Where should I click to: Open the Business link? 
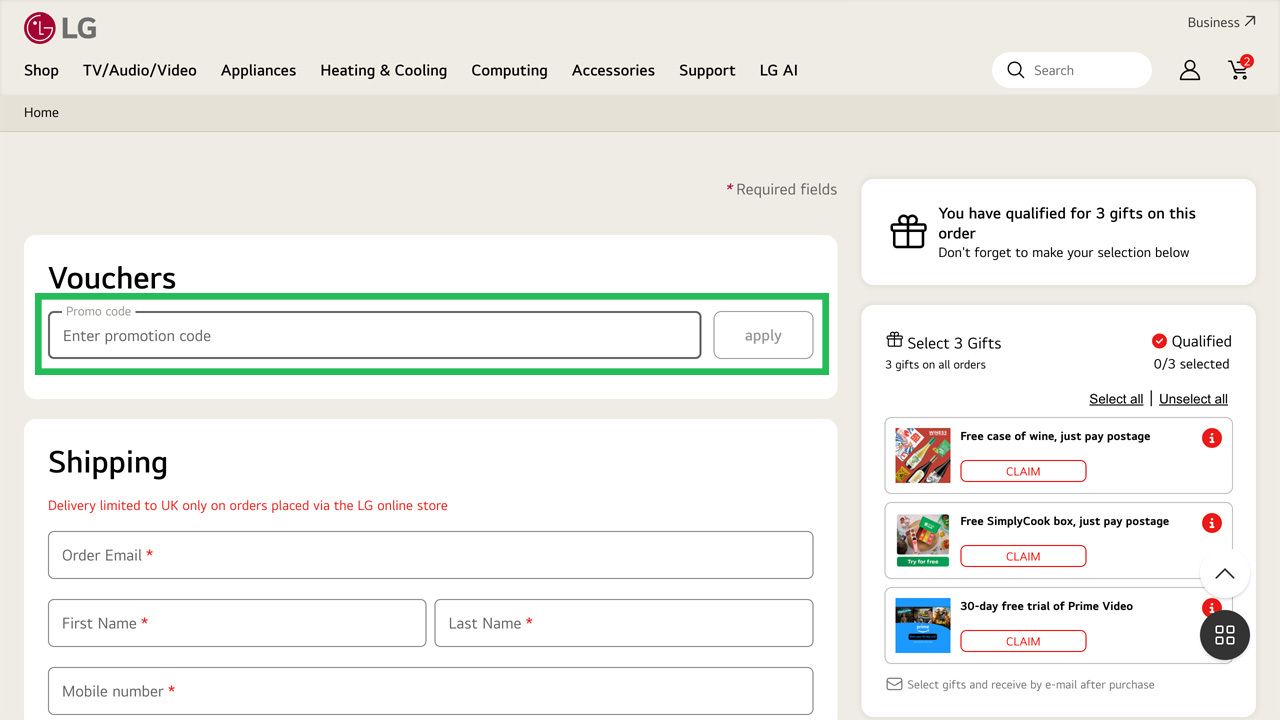click(x=1213, y=22)
